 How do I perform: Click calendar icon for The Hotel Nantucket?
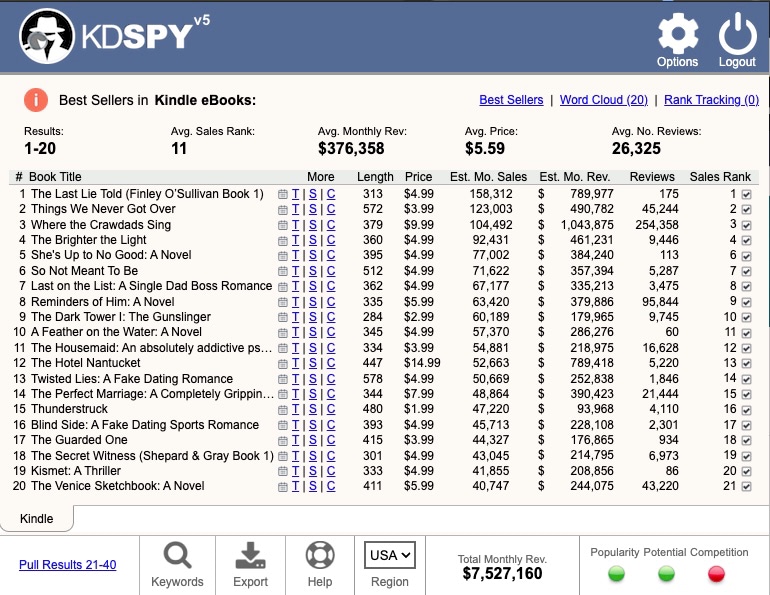pos(283,364)
